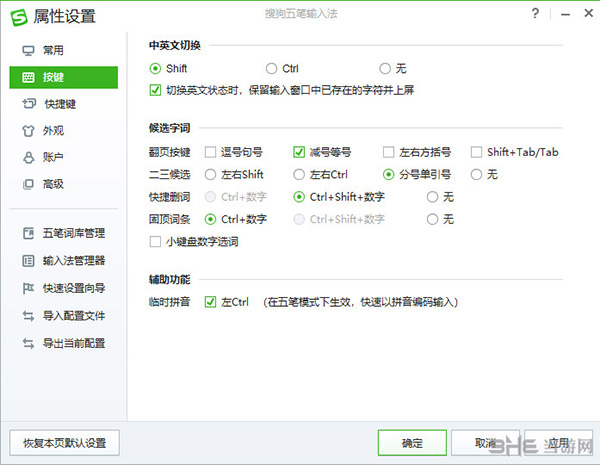
Task: Click the stacked pages icon beside 高级
Action: click(28, 184)
